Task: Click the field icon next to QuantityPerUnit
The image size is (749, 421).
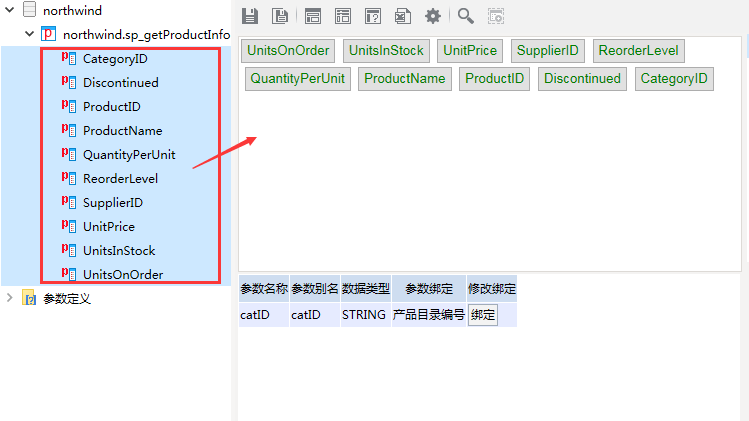Action: coord(69,154)
